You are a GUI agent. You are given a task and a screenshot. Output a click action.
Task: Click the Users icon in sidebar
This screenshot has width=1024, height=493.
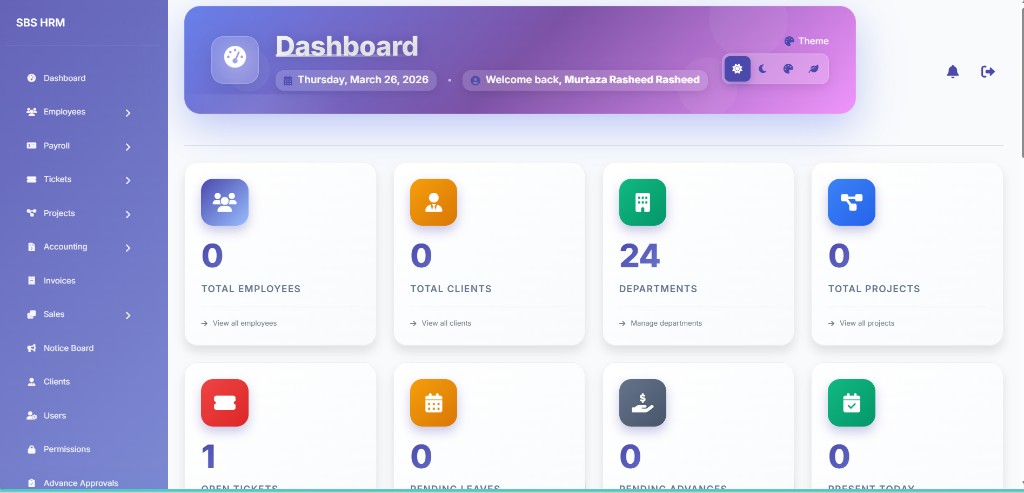(31, 415)
